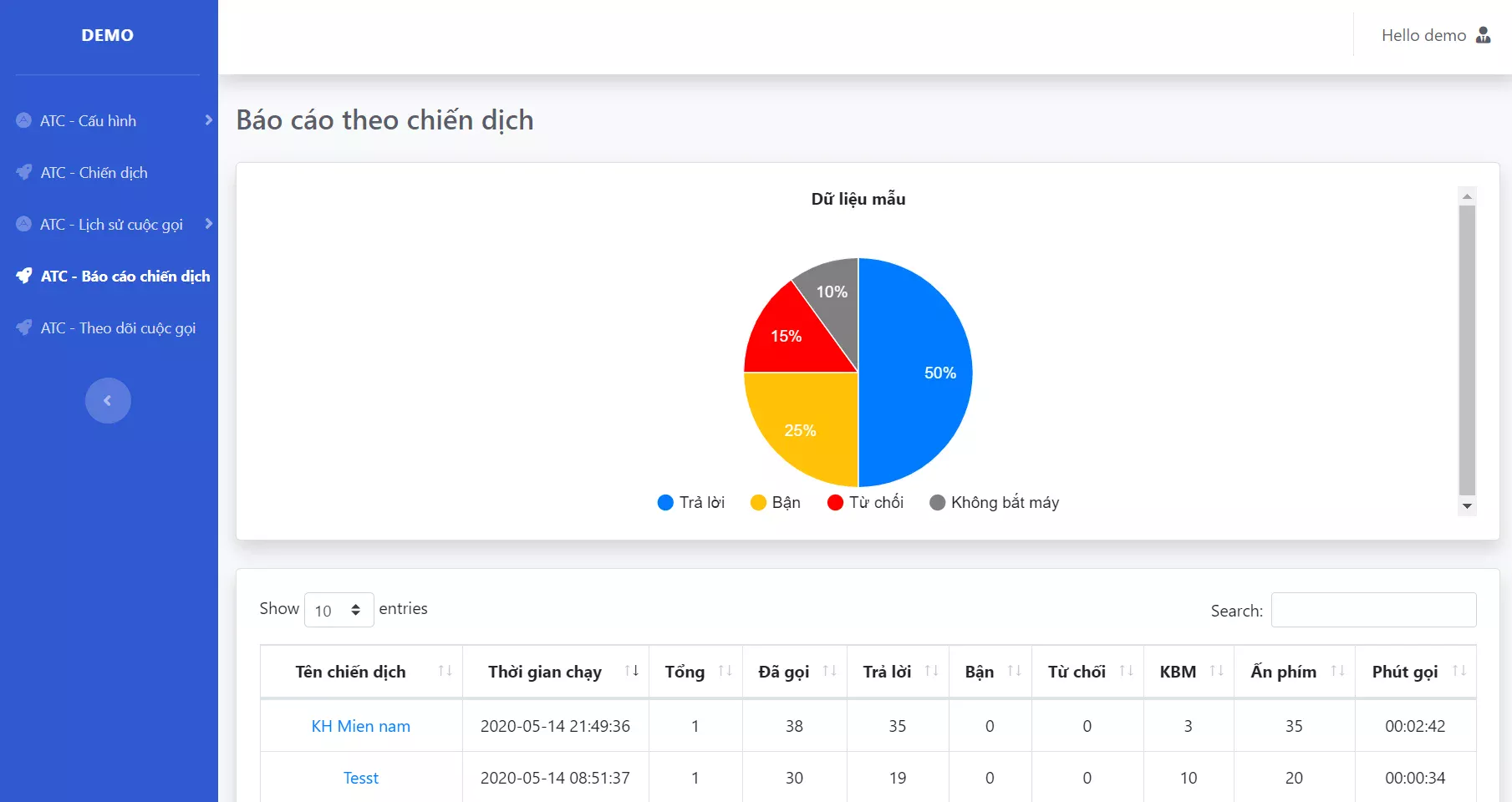Sort by Đã gọi column

coord(794,672)
